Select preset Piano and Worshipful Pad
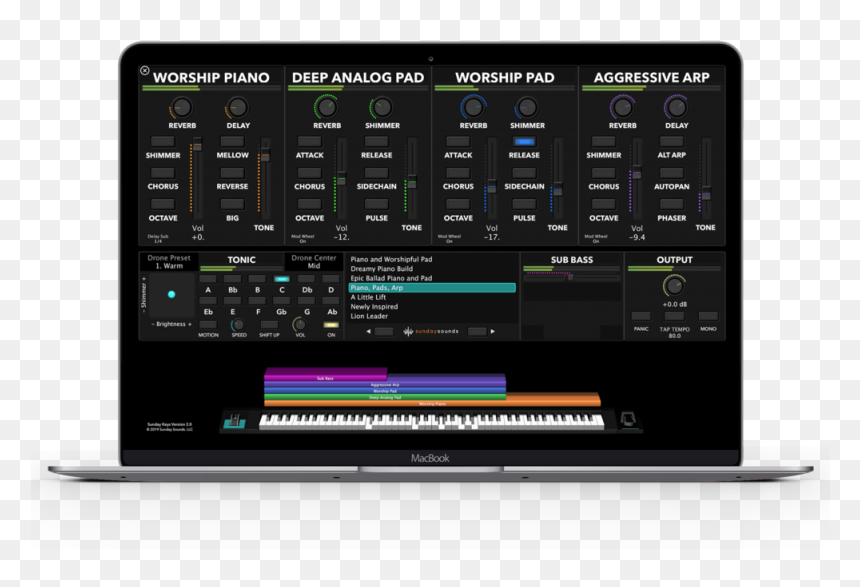The image size is (860, 587). tap(432, 259)
